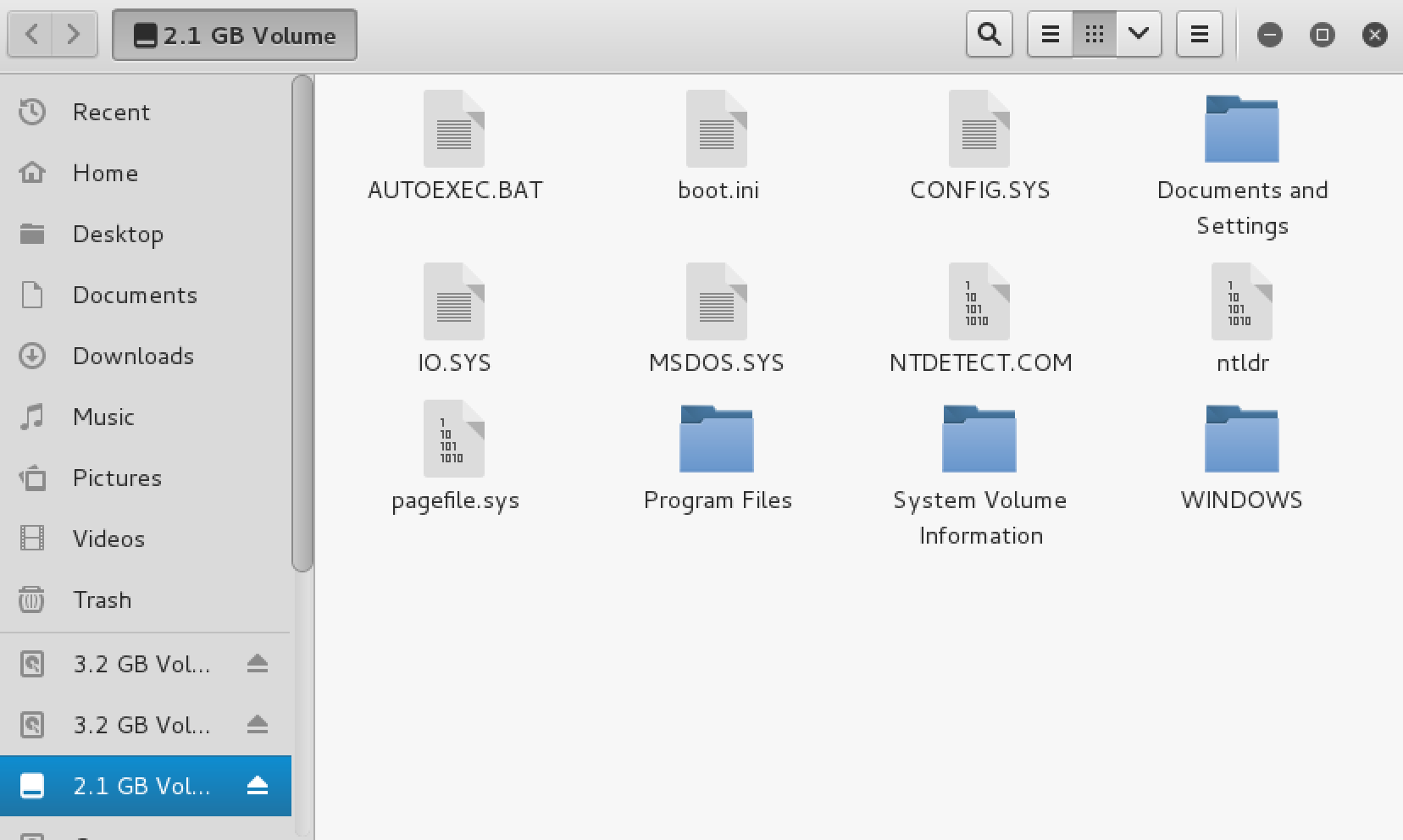Open Trash in the sidebar
Image resolution: width=1403 pixels, height=840 pixels.
(146, 600)
